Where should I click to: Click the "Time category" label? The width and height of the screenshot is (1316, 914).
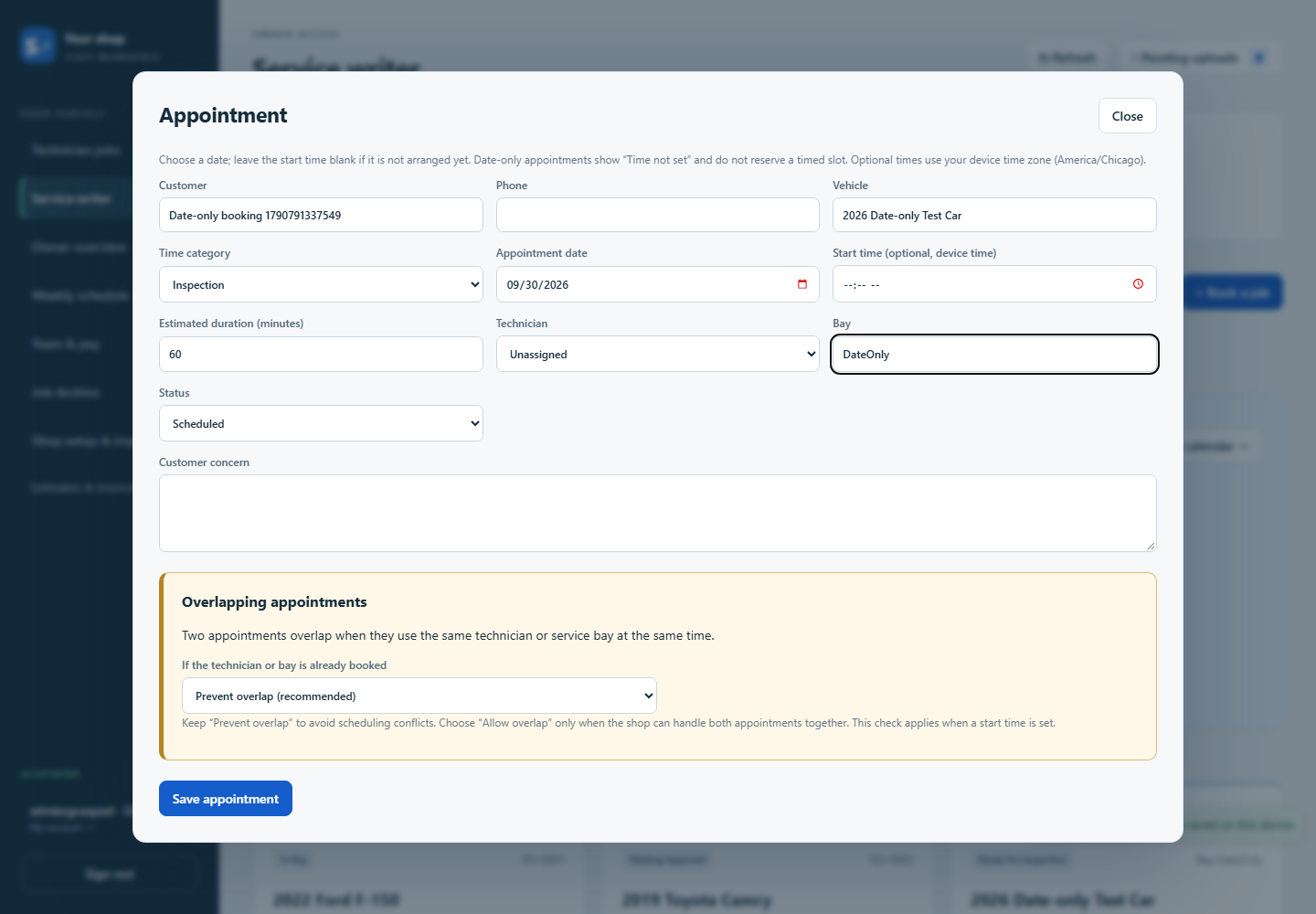click(x=195, y=253)
